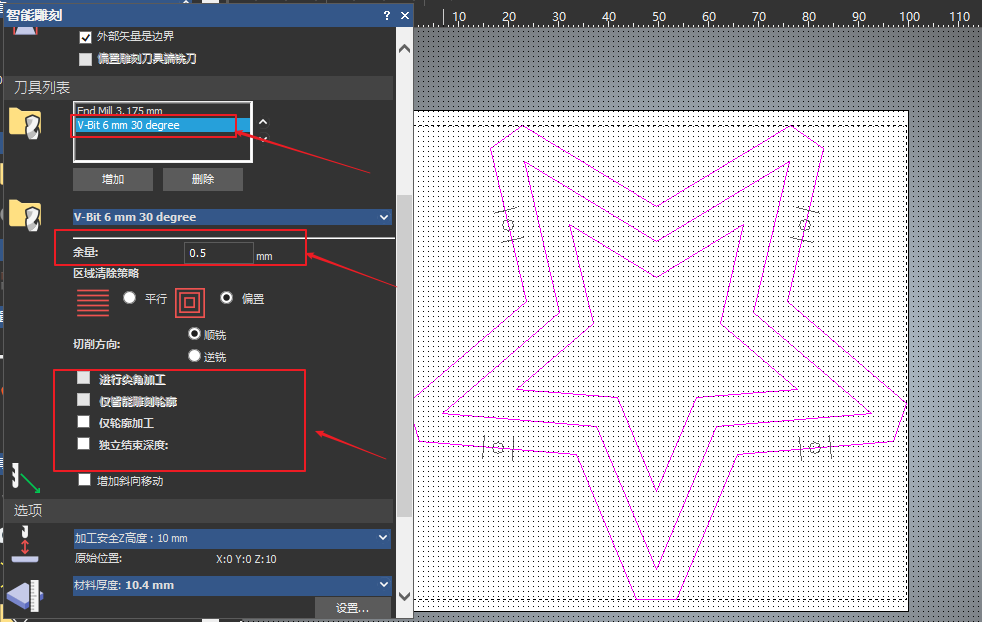Click panel scrollbar up arrow

405,48
